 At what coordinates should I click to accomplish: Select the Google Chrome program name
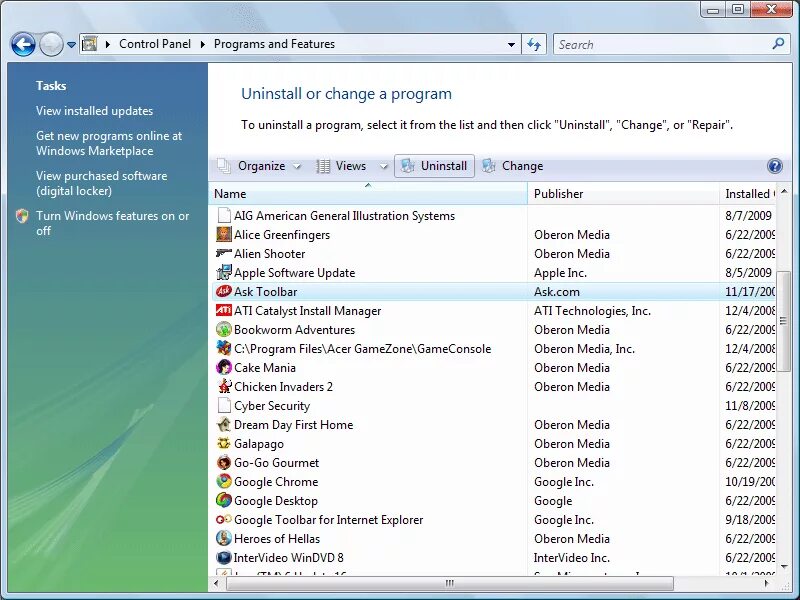pyautogui.click(x=276, y=482)
